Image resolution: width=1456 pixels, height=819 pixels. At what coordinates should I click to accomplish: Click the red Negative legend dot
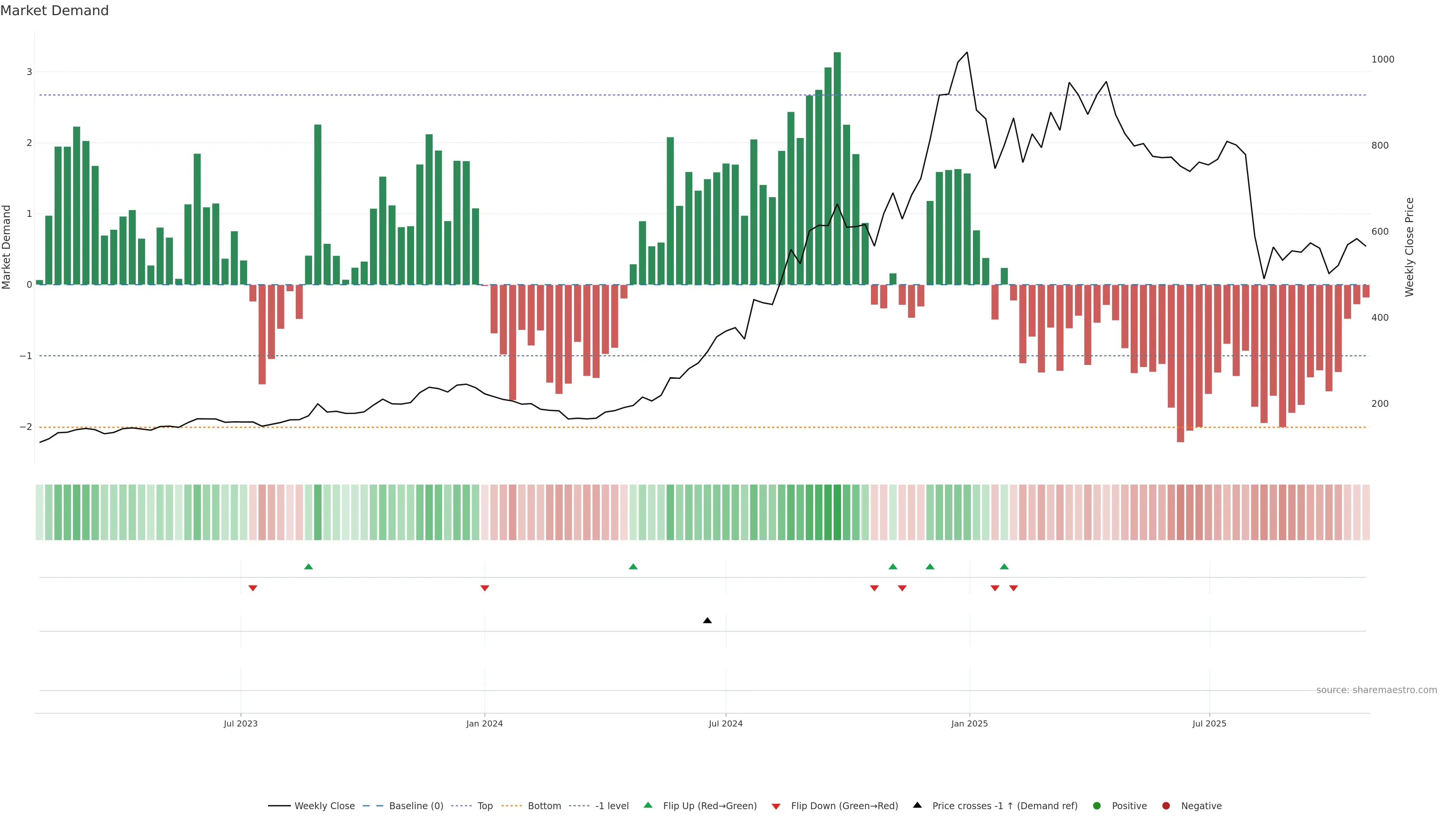[1166, 806]
